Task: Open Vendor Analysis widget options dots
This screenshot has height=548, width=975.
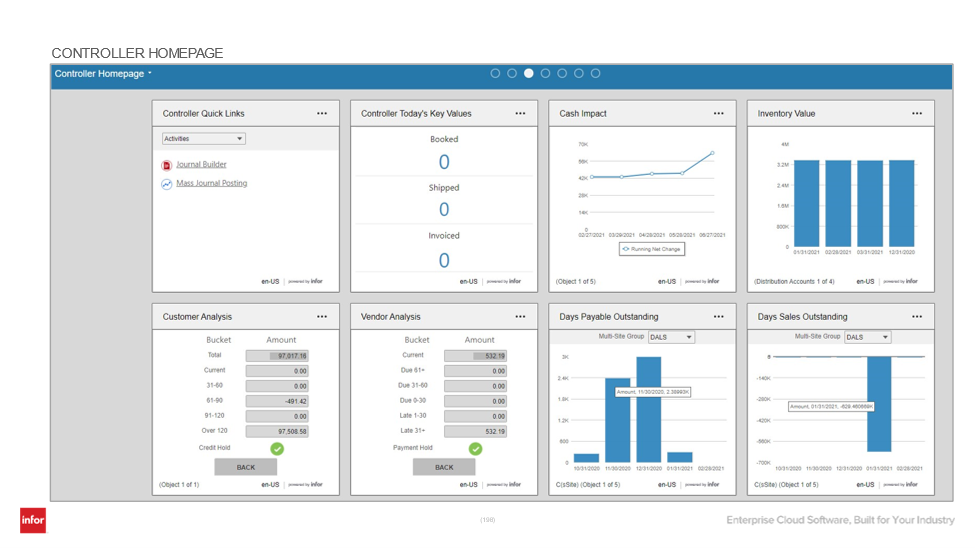Action: (520, 317)
